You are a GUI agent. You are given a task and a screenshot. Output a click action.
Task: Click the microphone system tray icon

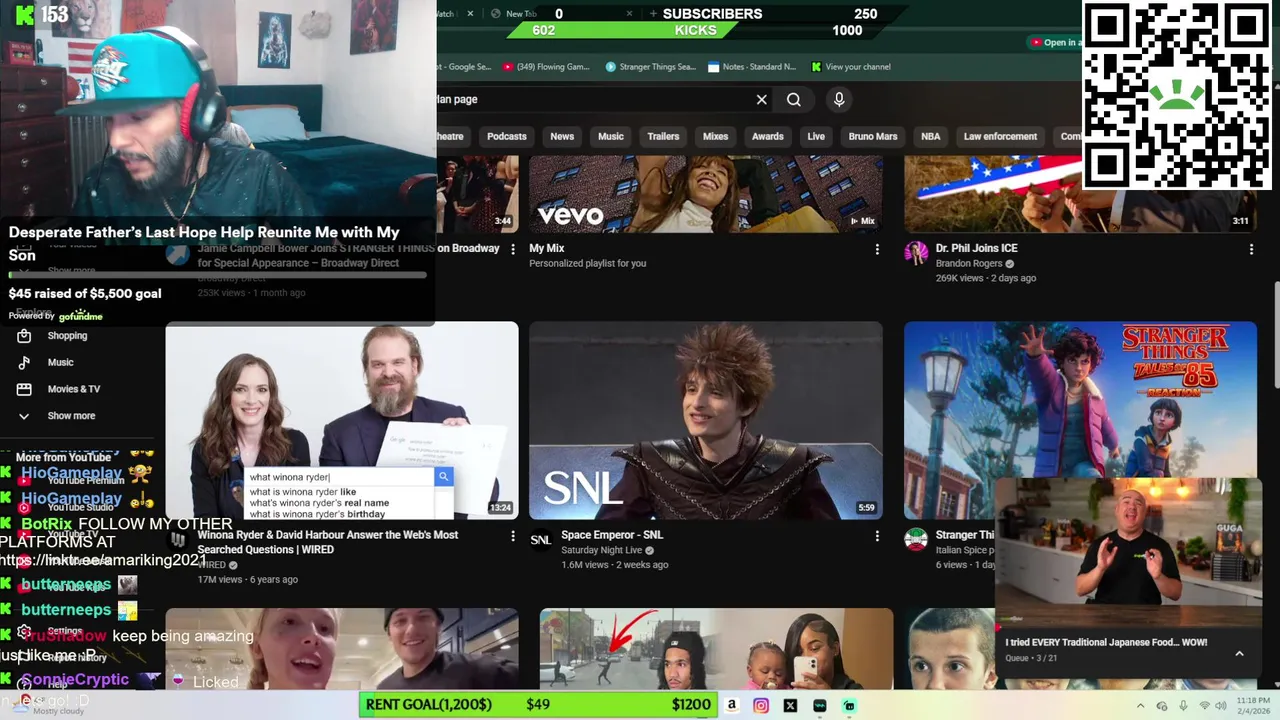click(1183, 706)
